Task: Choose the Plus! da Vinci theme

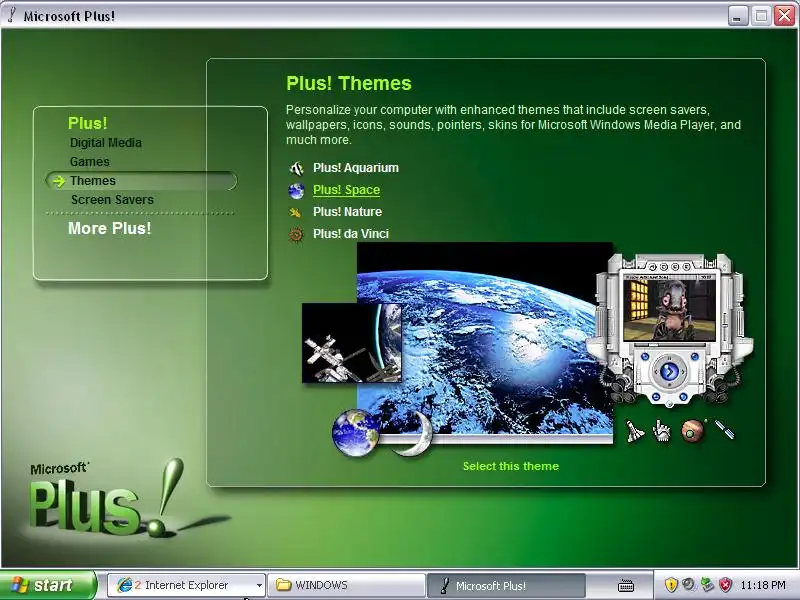Action: pyautogui.click(x=351, y=234)
